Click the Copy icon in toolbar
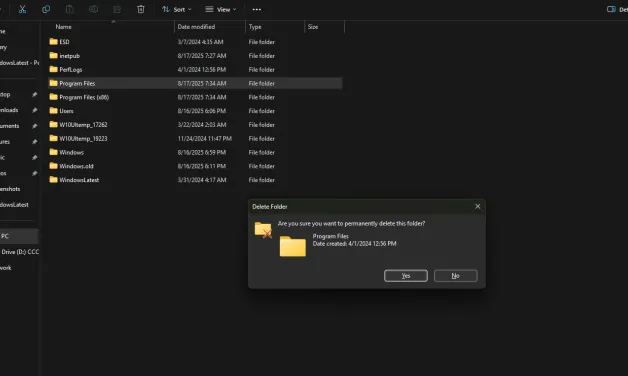The image size is (628, 376). tap(46, 9)
